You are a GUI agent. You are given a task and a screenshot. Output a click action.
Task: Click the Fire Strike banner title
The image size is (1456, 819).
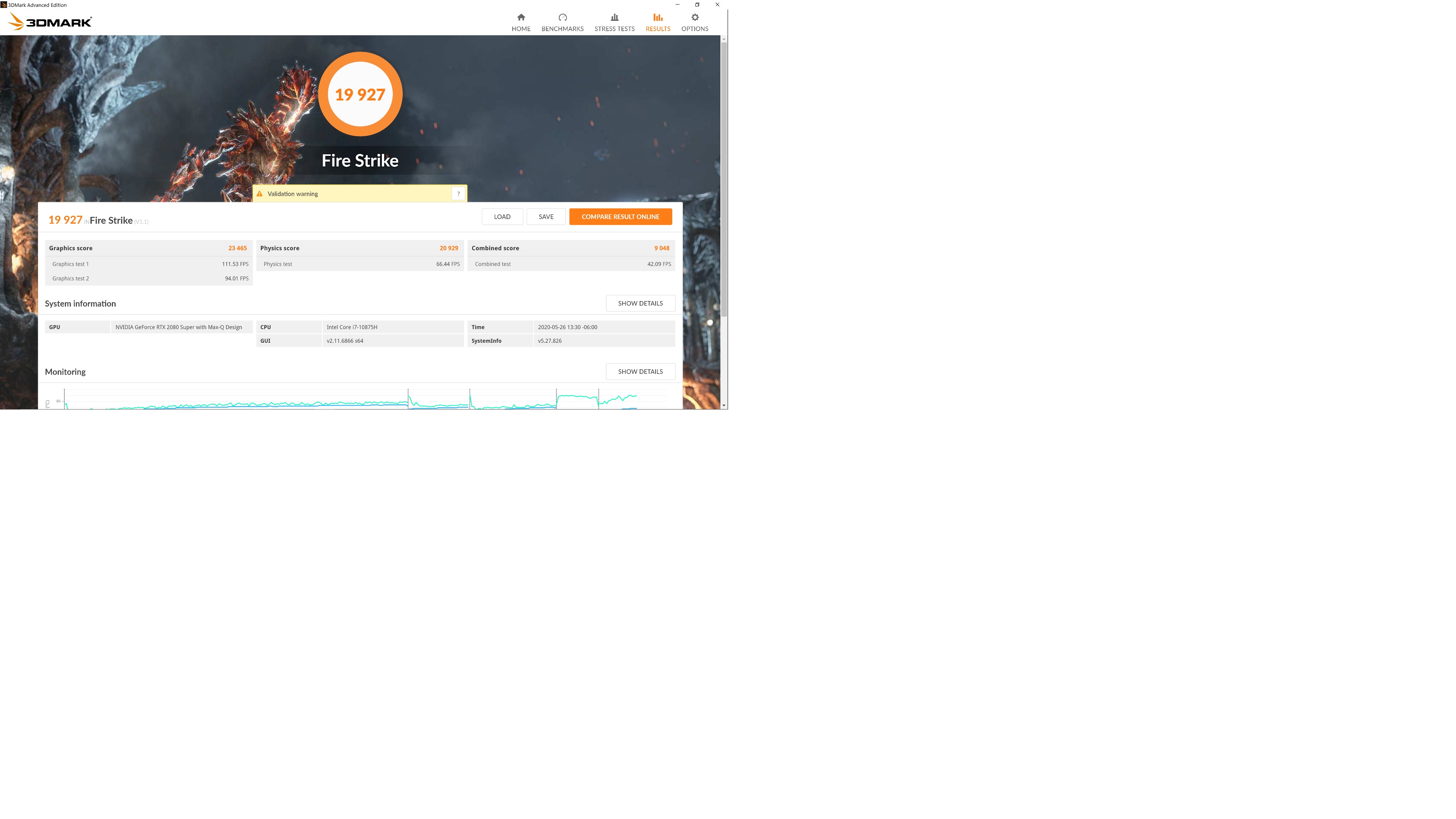360,160
